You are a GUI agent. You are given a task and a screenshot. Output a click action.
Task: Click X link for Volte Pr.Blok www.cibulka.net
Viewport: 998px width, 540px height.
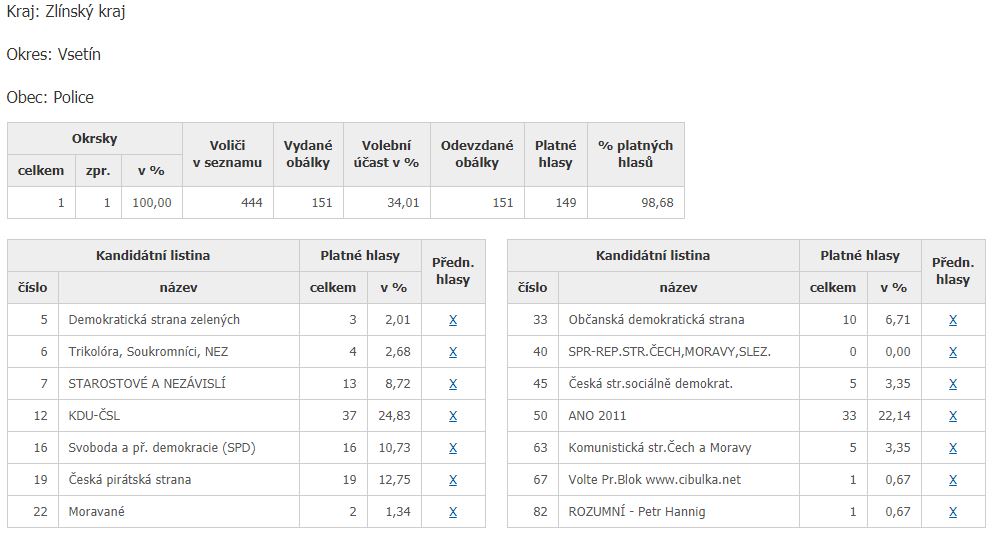coord(953,480)
